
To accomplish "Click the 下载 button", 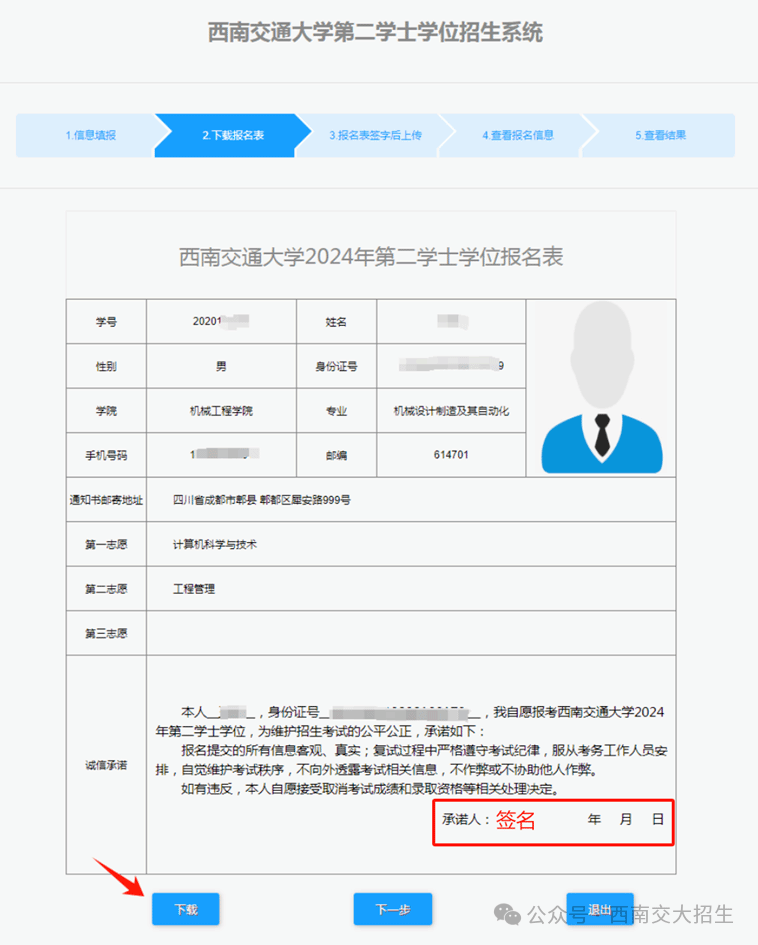I will [x=185, y=909].
